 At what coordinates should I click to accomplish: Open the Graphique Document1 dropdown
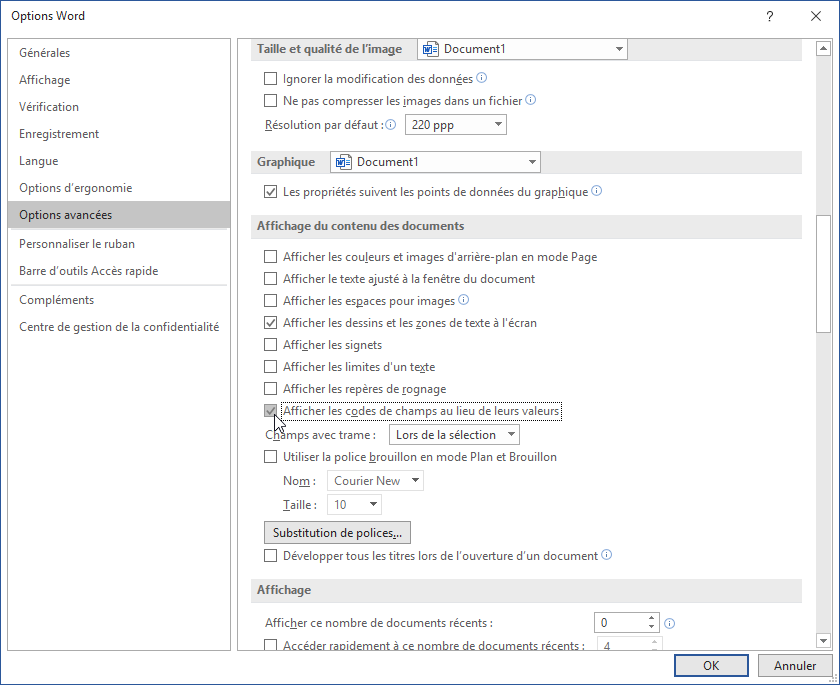tap(435, 162)
